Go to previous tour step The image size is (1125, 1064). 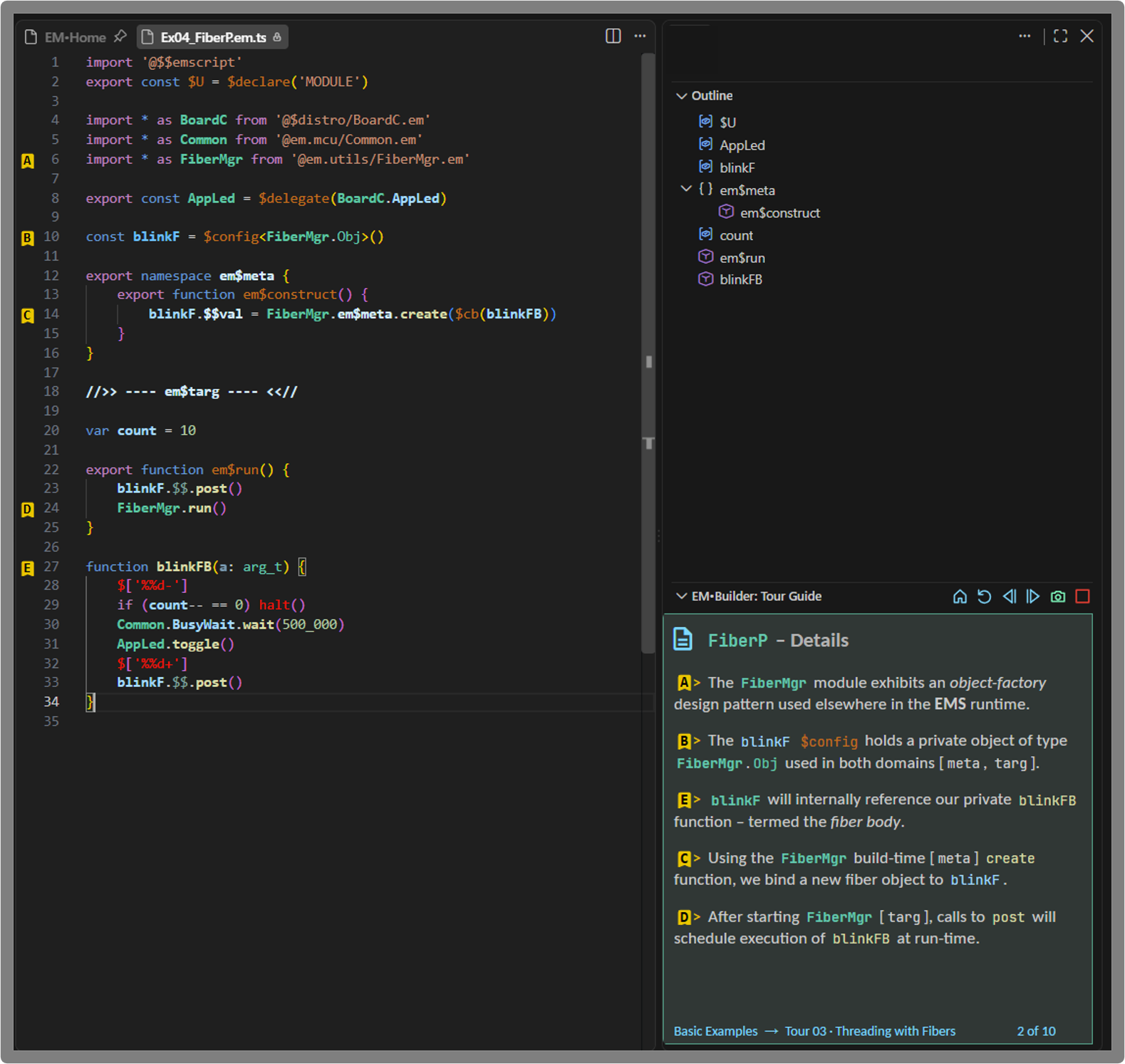(x=1009, y=596)
